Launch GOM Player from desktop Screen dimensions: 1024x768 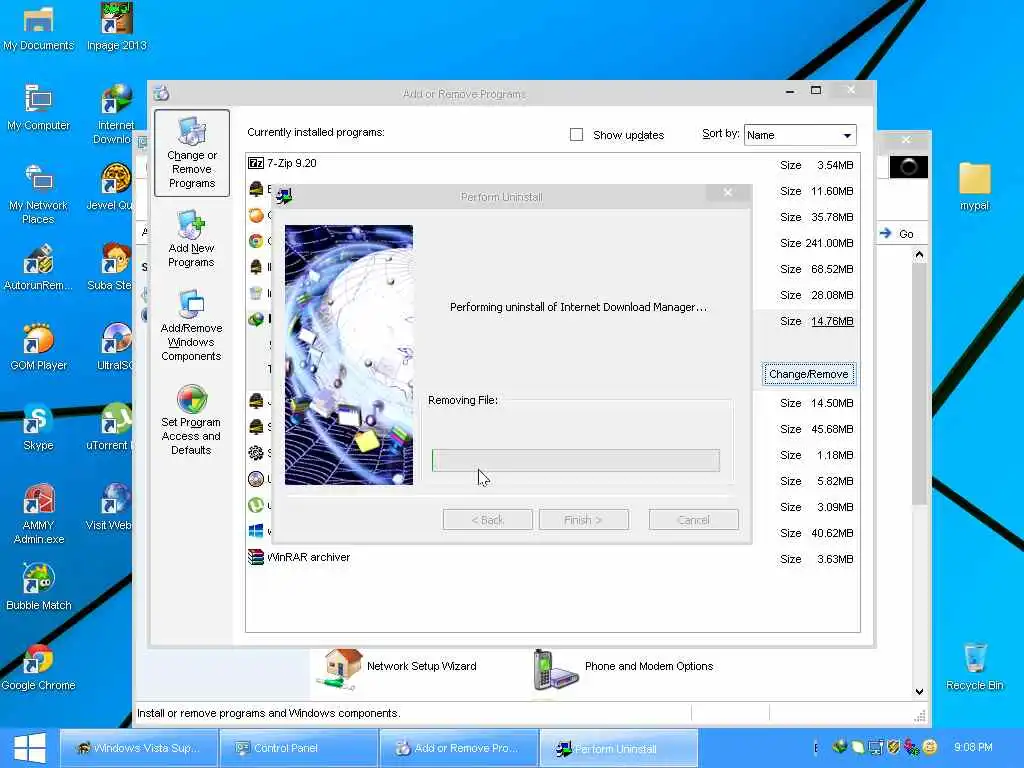38,347
